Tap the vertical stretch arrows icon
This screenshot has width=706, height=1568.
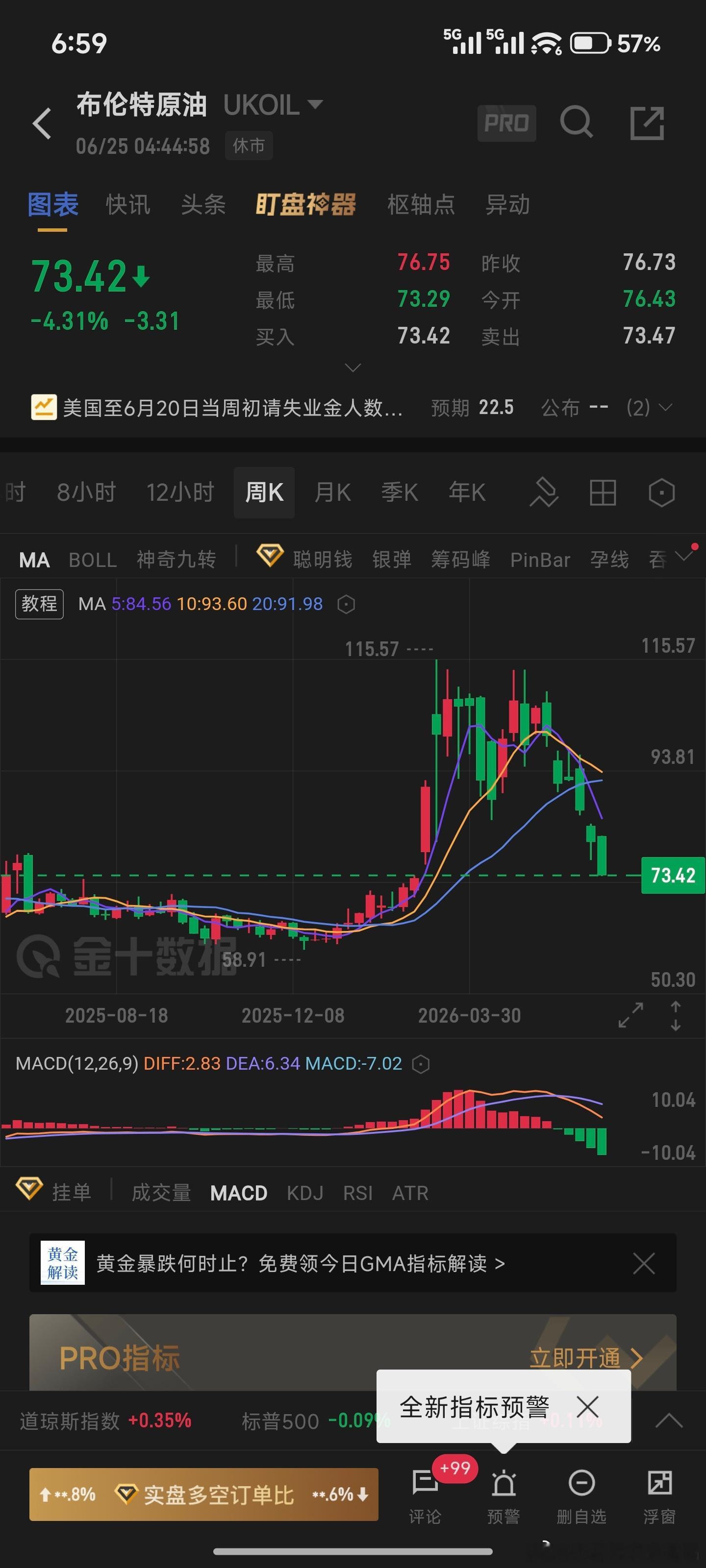[676, 1015]
